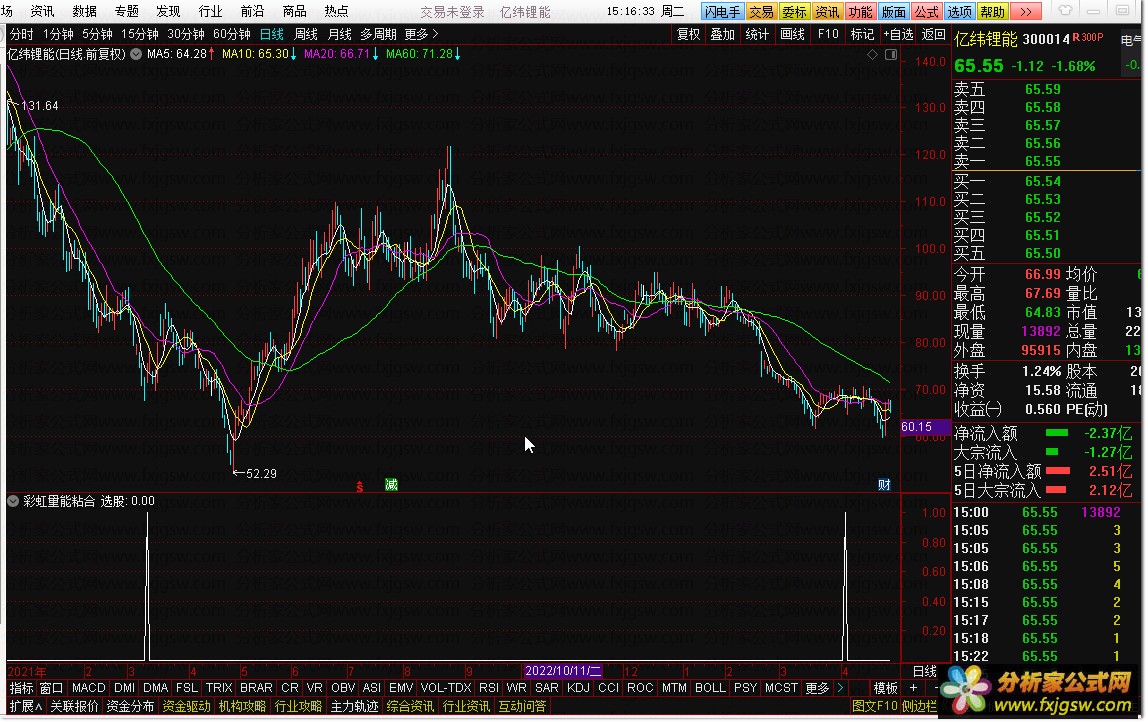Open the shirt skin icon in title bar
Viewport: 1148px width, 722px height.
pos(1065,11)
